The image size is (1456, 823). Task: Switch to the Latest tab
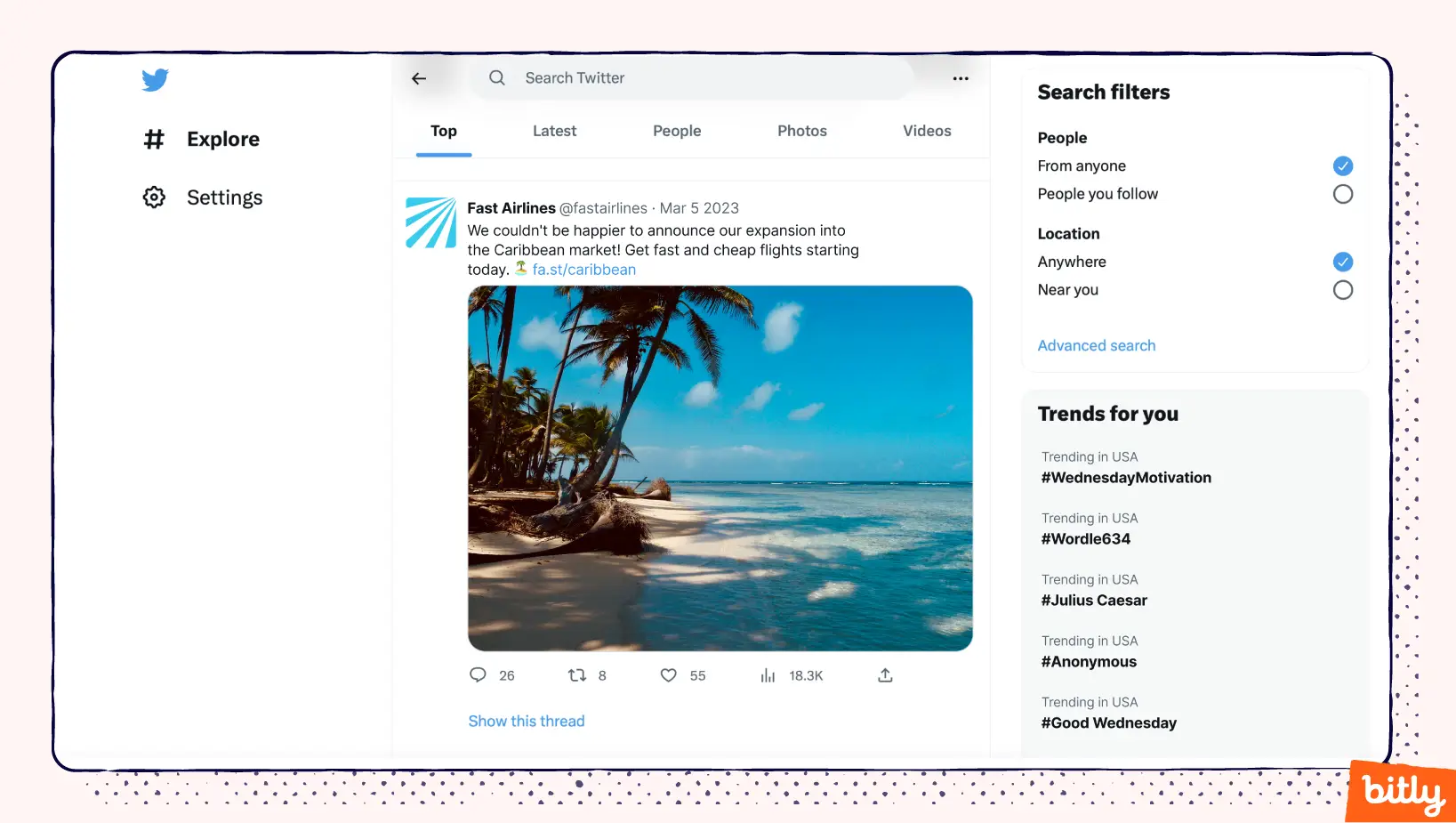(x=554, y=131)
